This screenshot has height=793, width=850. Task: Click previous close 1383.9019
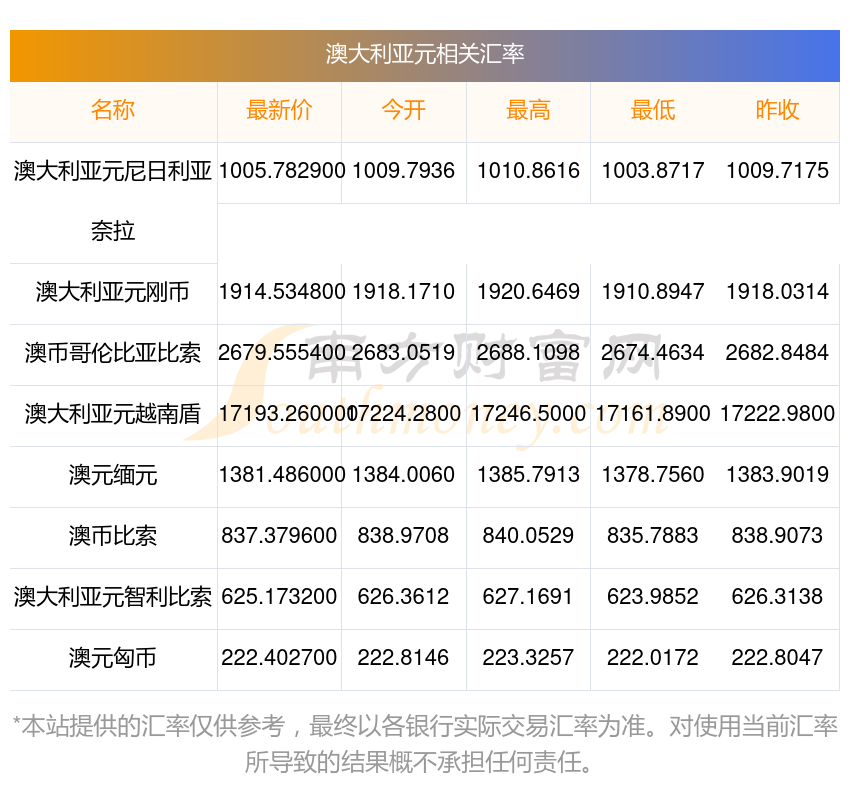pyautogui.click(x=777, y=475)
